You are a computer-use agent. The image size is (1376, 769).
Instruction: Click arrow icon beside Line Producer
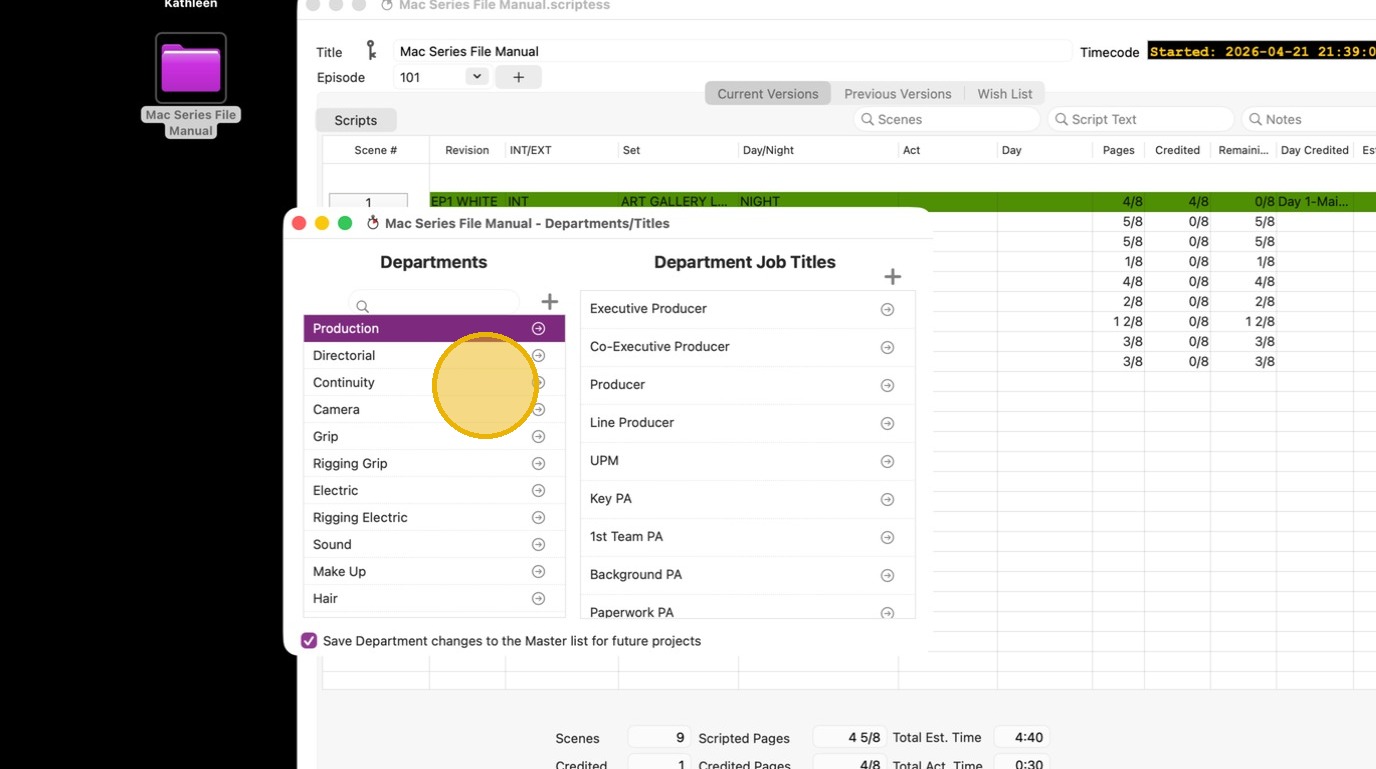[887, 424]
